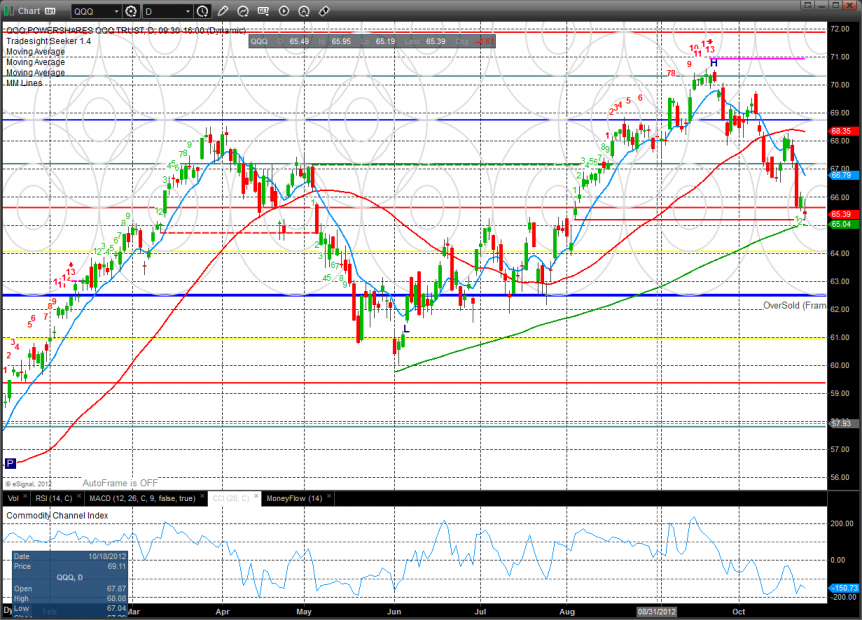Close the Vol tab

click(25, 496)
